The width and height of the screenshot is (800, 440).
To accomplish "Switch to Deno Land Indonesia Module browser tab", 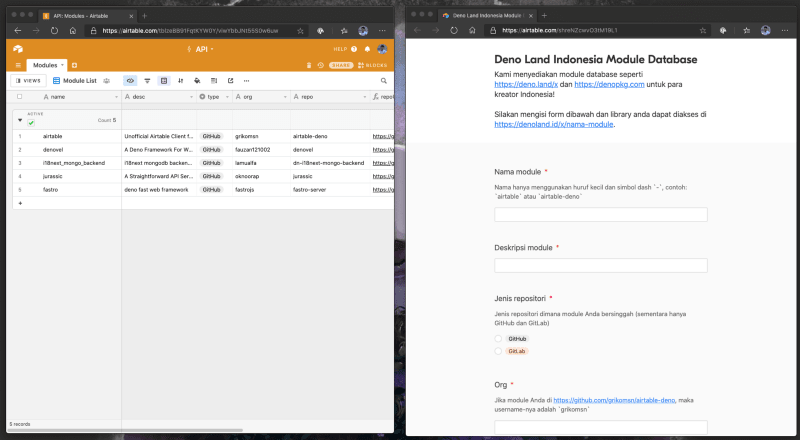I will point(487,16).
